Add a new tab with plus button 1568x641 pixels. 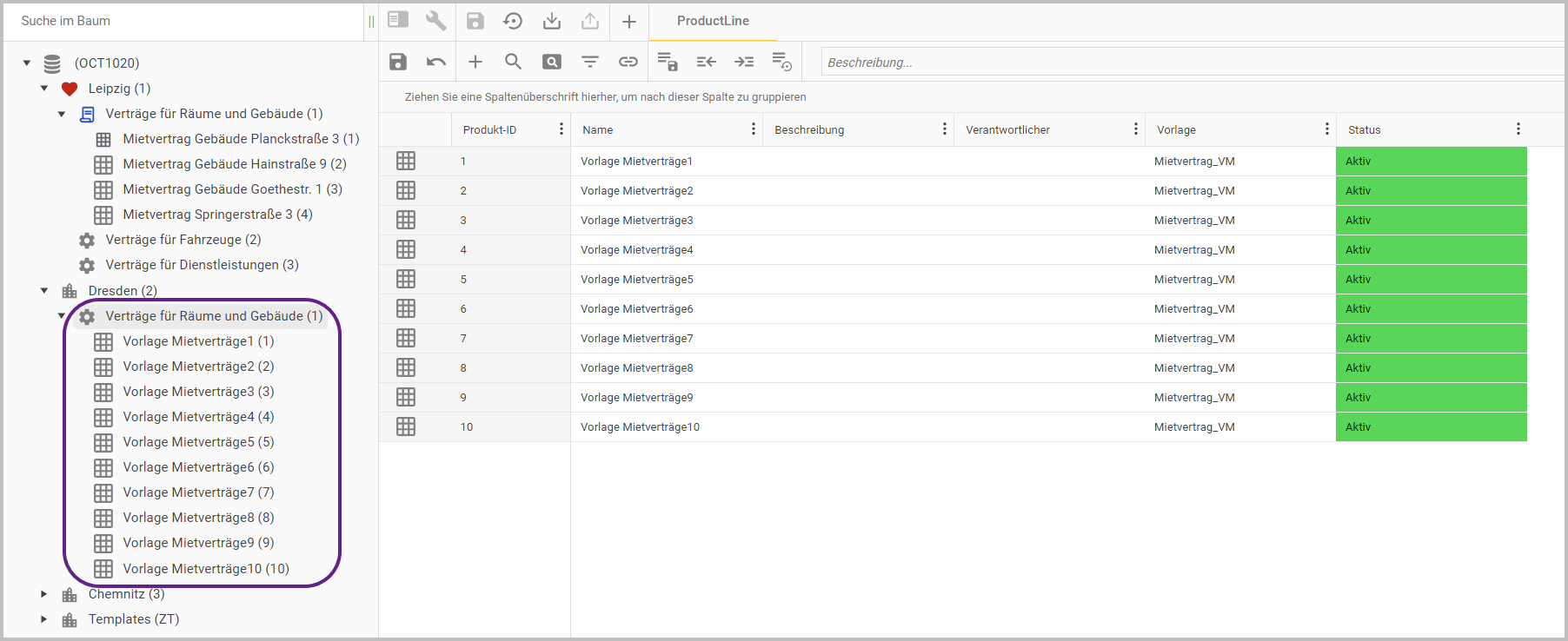(629, 21)
